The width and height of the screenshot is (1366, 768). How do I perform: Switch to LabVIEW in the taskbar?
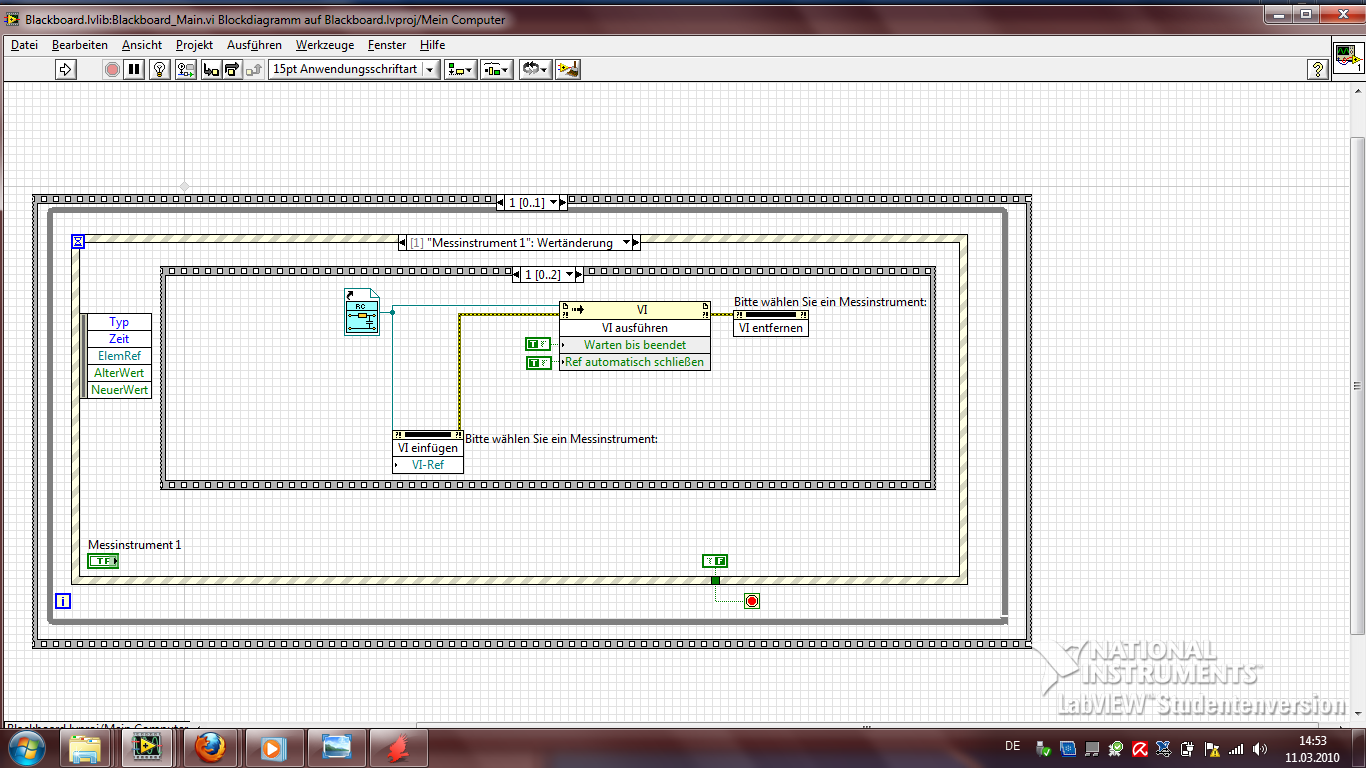click(148, 747)
